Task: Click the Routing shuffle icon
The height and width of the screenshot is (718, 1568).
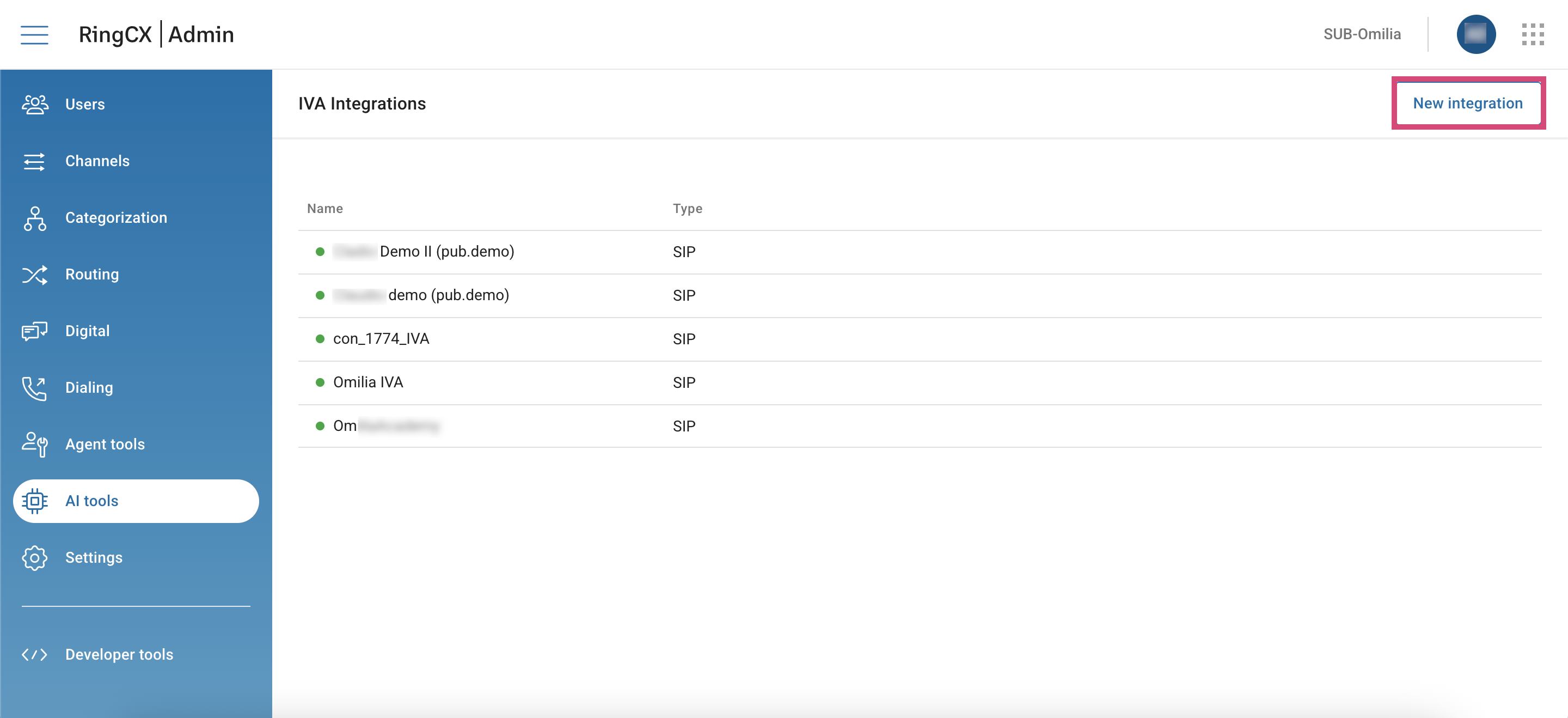Action: (35, 275)
